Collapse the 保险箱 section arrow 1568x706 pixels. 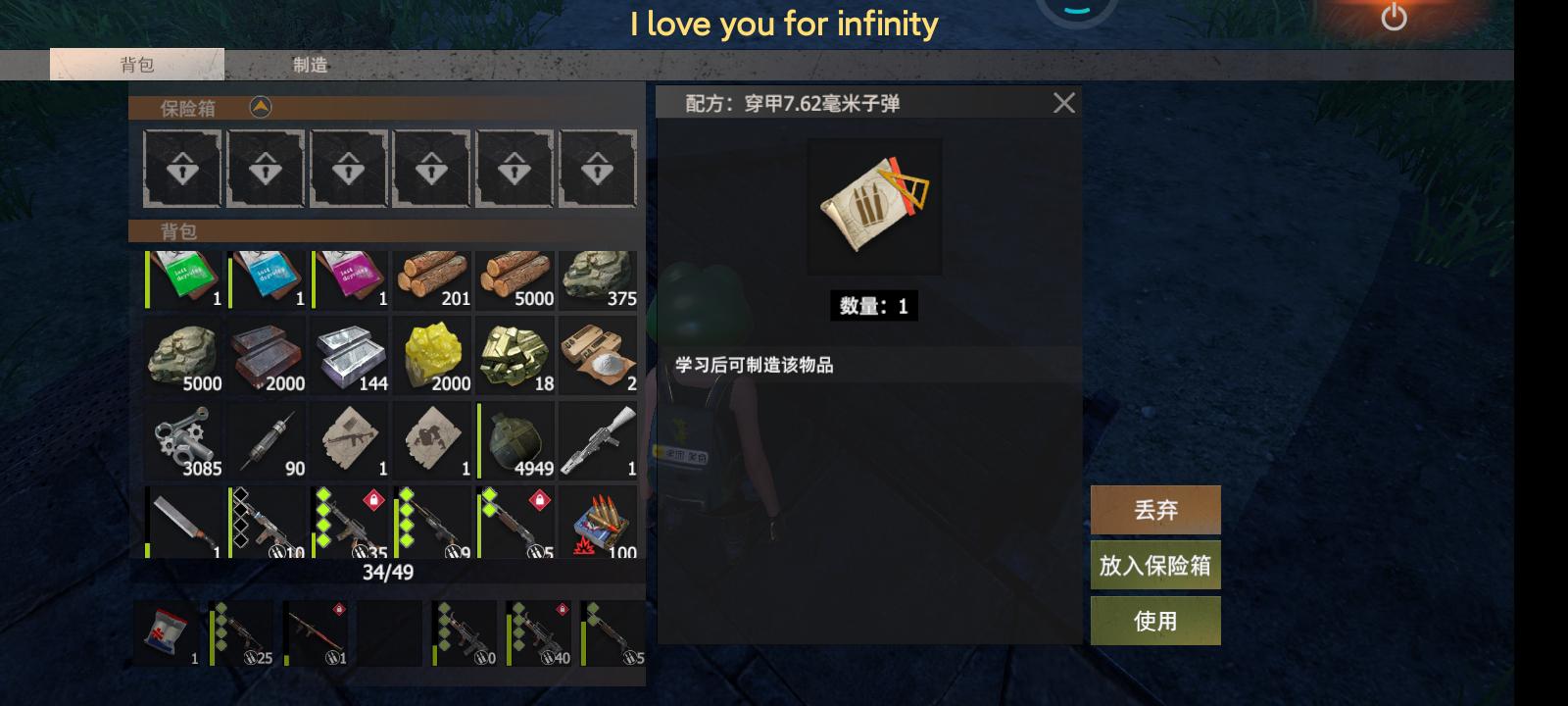261,107
